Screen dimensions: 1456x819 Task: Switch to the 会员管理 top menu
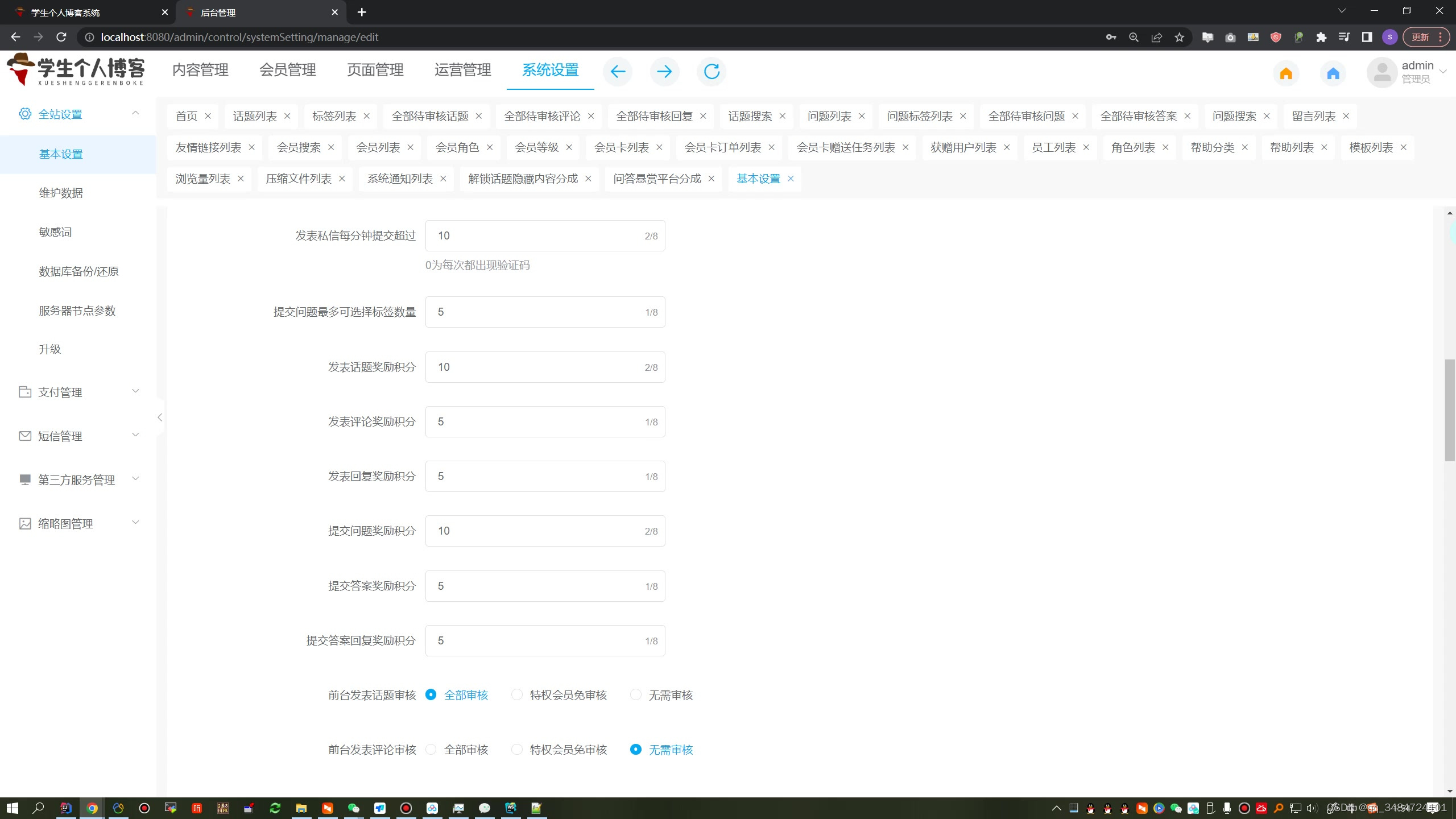click(288, 70)
